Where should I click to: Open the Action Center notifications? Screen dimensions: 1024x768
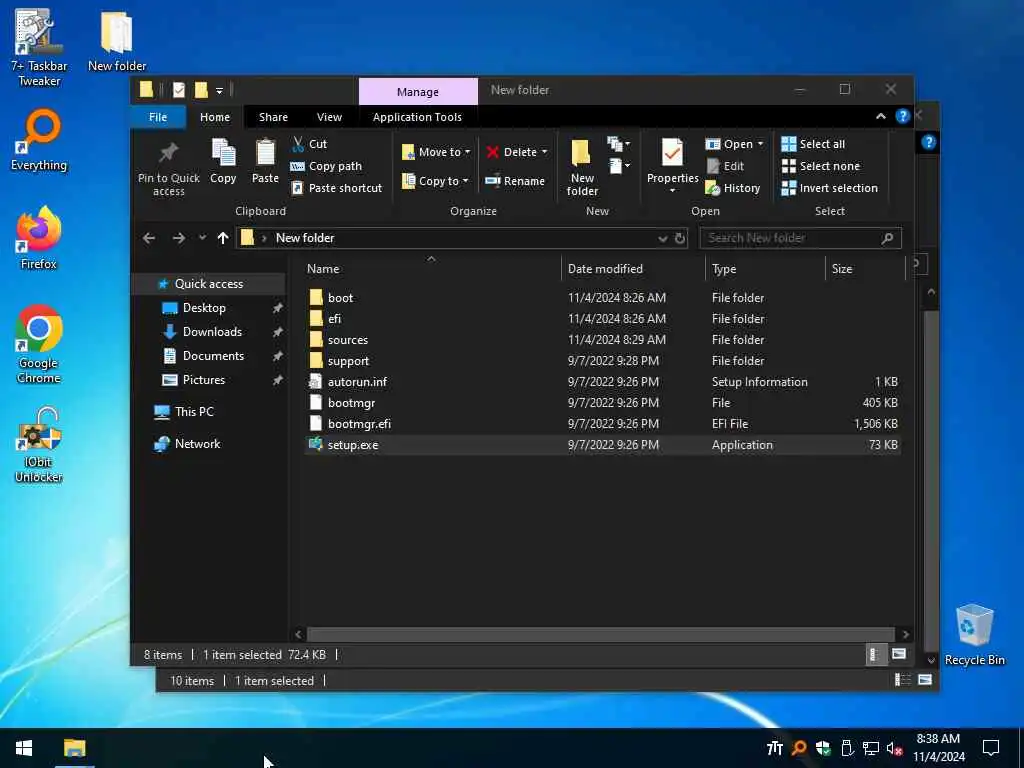click(x=991, y=748)
